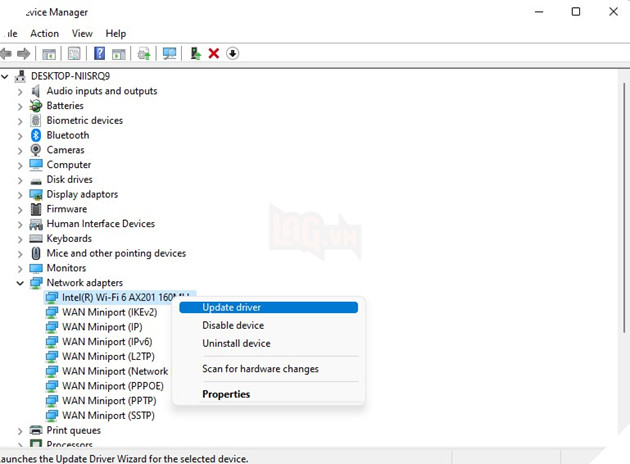Select Human Interface Devices label

[x=101, y=224]
